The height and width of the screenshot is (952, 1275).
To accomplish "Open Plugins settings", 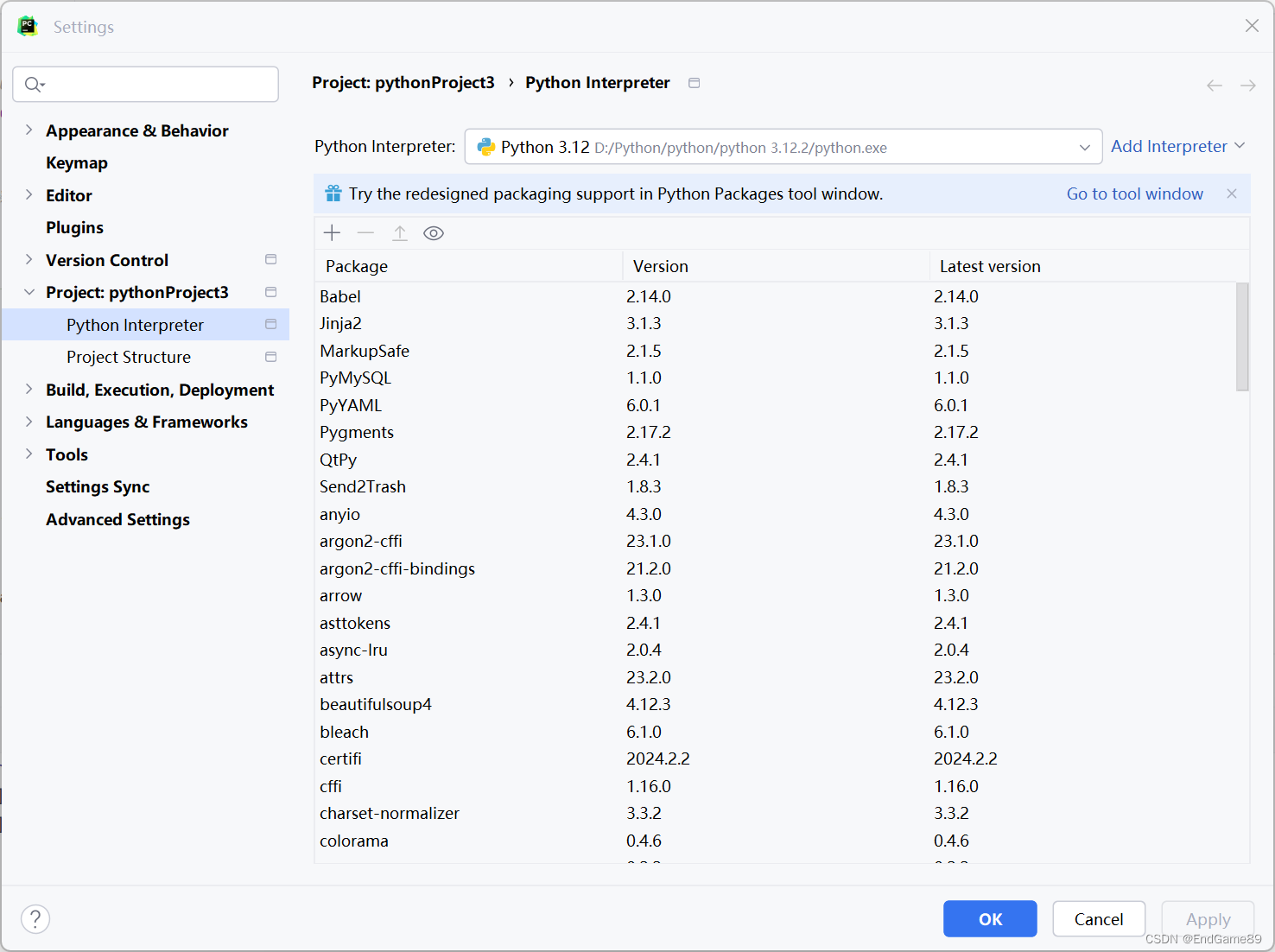I will 74,227.
